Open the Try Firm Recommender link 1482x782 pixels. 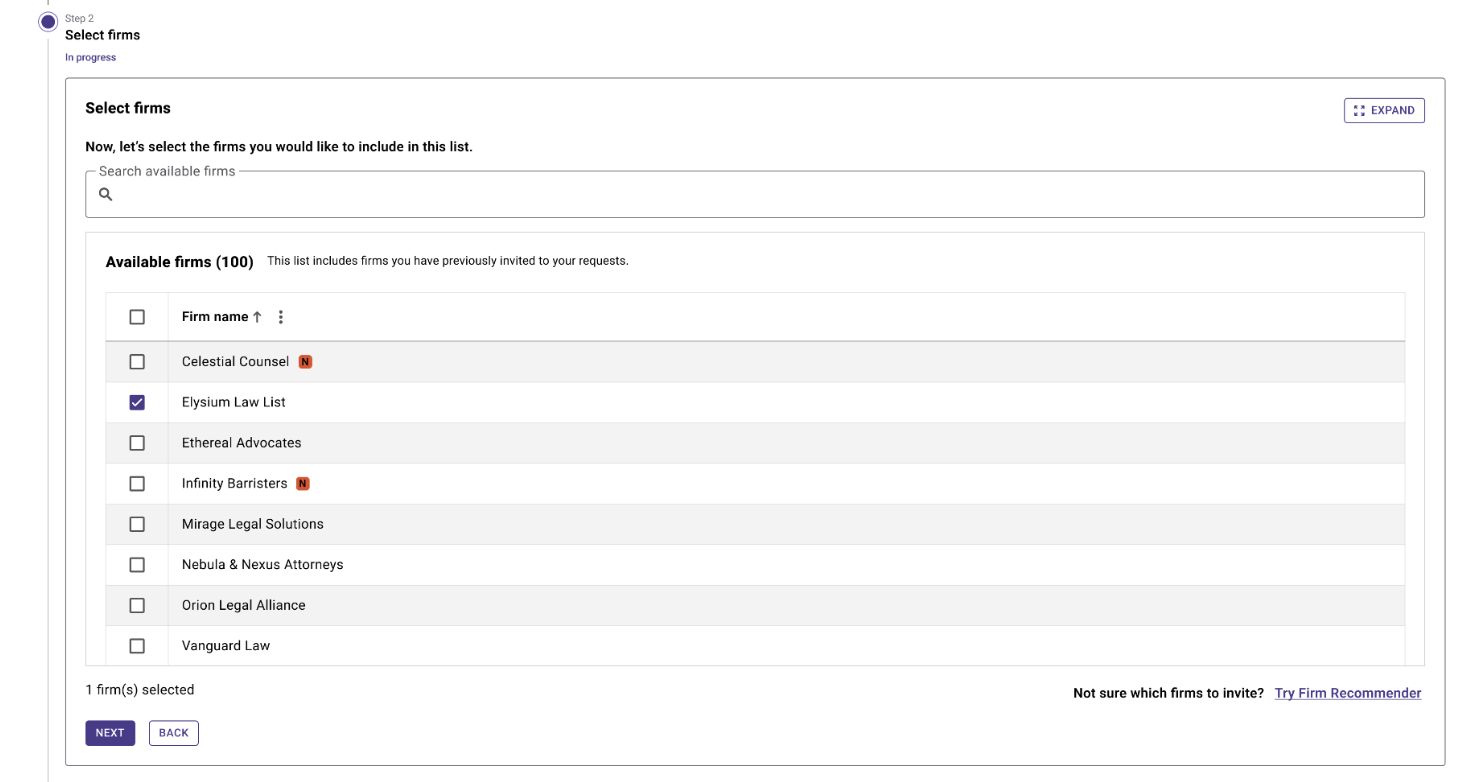coord(1348,693)
